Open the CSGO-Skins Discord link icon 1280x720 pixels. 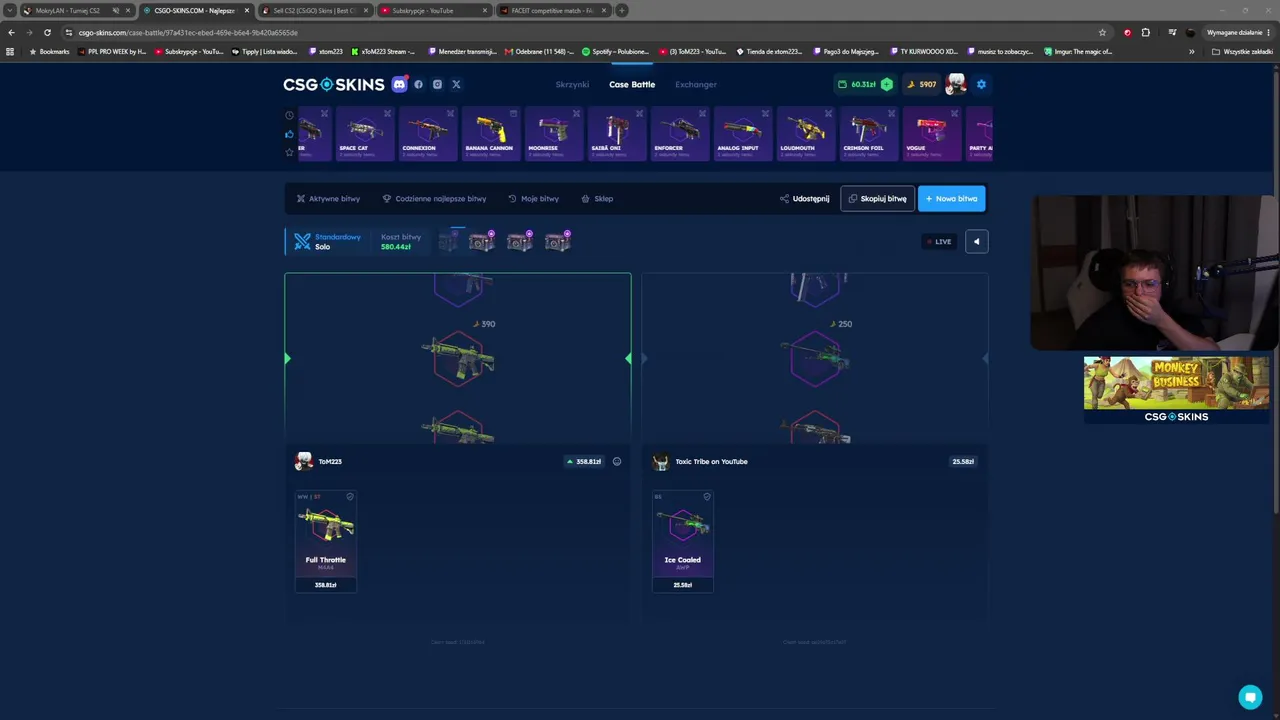(399, 84)
